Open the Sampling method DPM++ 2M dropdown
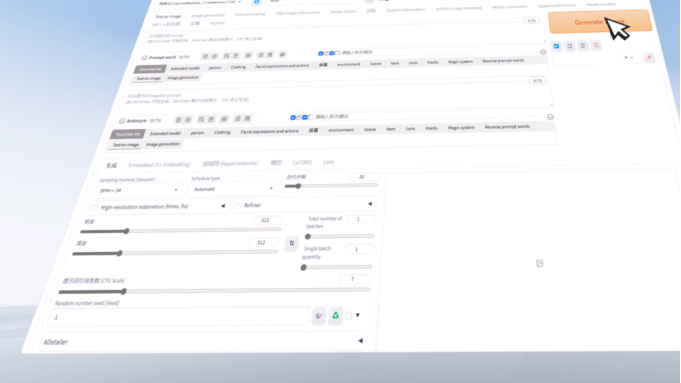Viewport: 681px width, 383px height. (139, 190)
